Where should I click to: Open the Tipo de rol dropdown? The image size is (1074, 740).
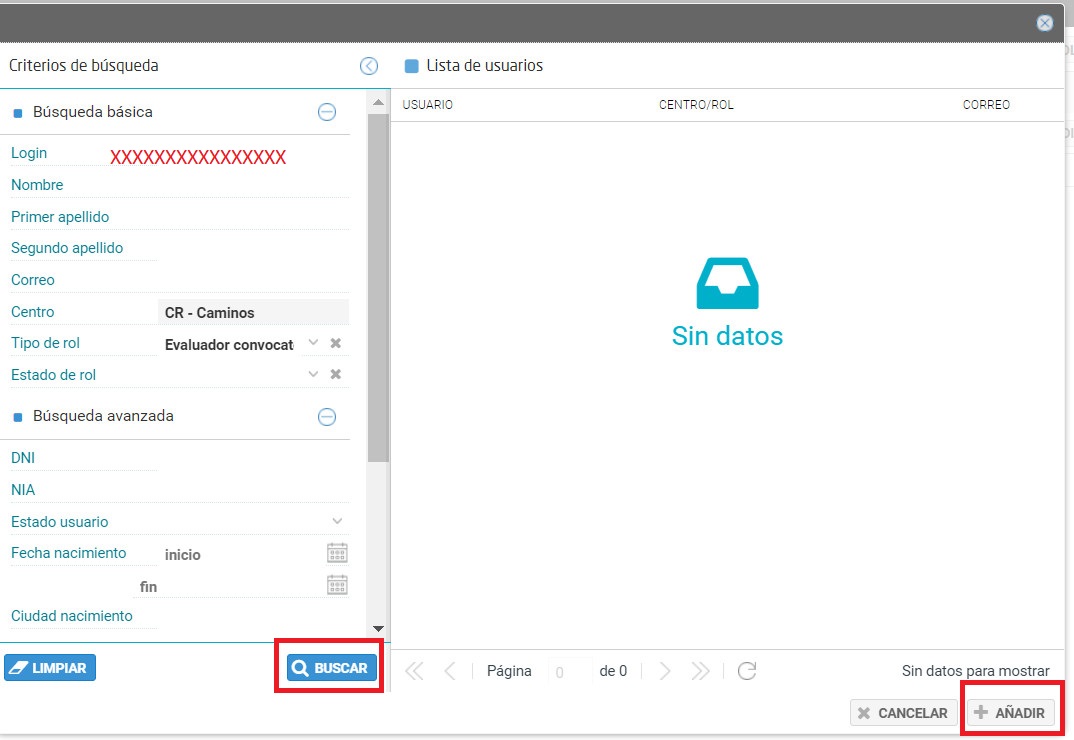point(313,343)
